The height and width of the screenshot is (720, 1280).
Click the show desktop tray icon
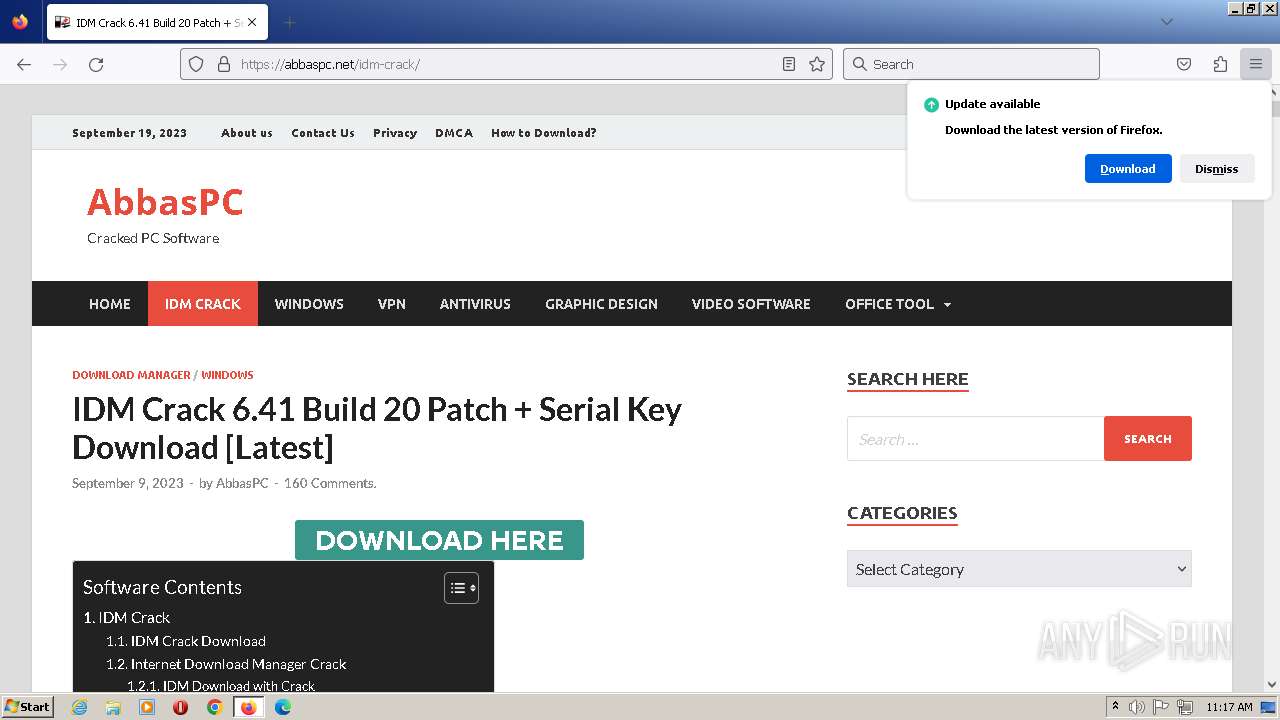click(1268, 707)
